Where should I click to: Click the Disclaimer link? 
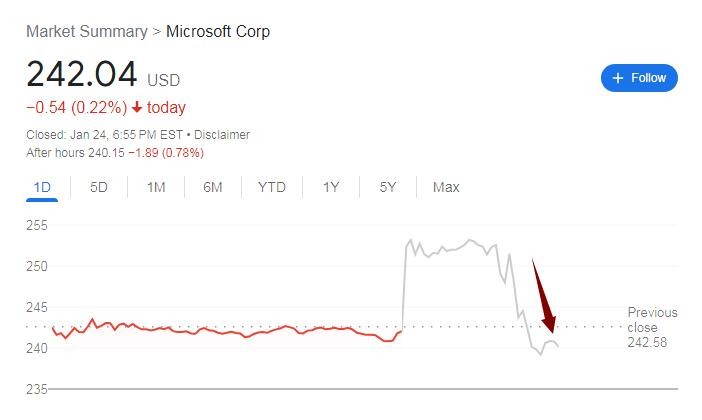(222, 135)
